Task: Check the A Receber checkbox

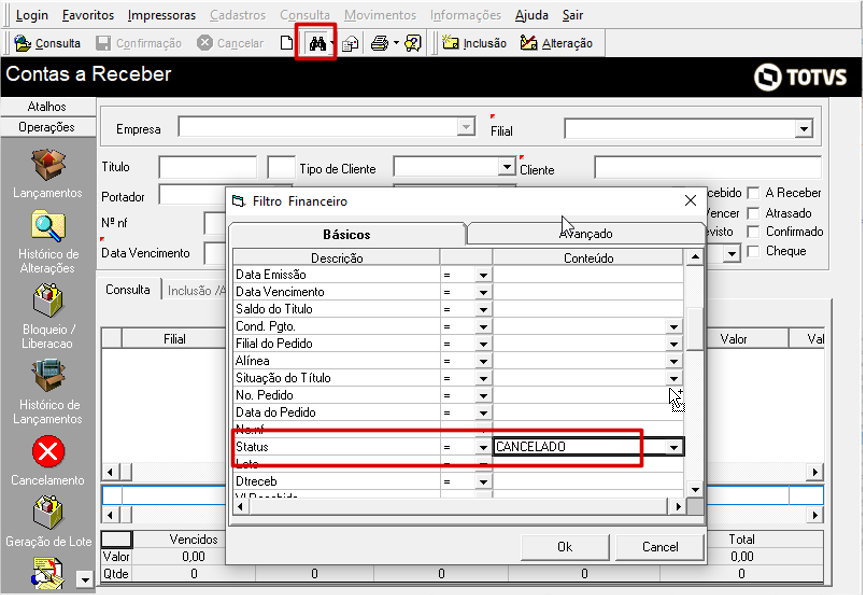Action: tap(753, 193)
